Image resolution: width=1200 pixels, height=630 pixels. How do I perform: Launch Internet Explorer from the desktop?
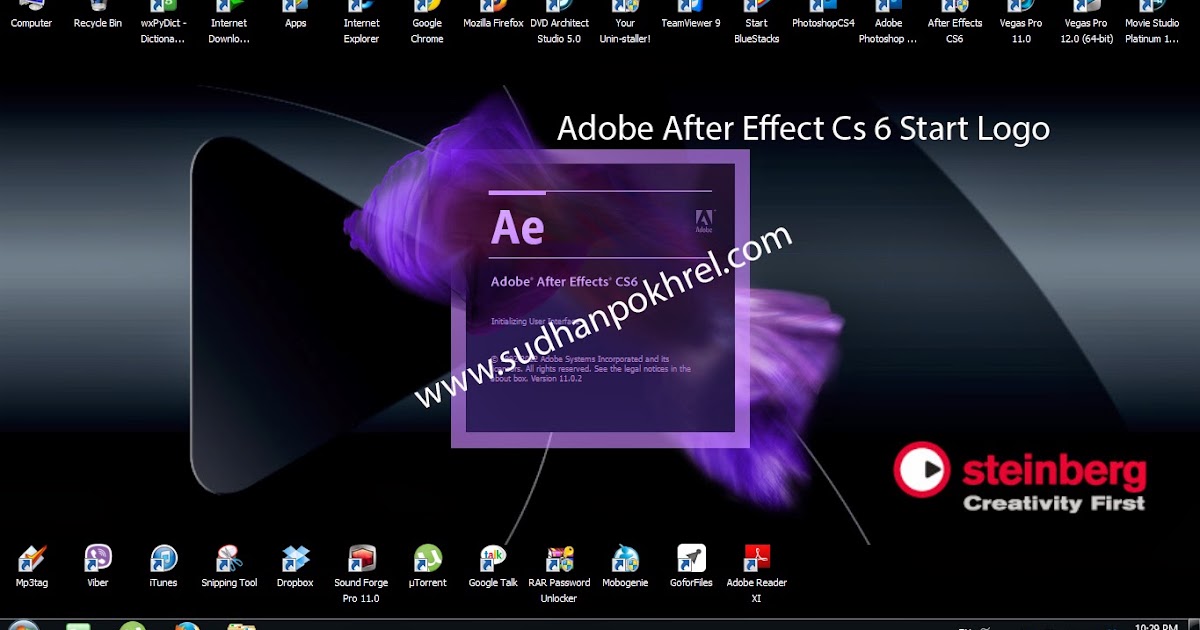pyautogui.click(x=361, y=22)
